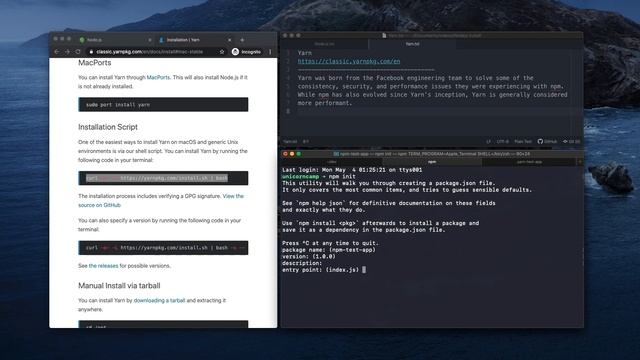The width and height of the screenshot is (640, 360).
Task: Click the 'unicorncamp ~ npm init' prompt line
Action: click(x=319, y=176)
